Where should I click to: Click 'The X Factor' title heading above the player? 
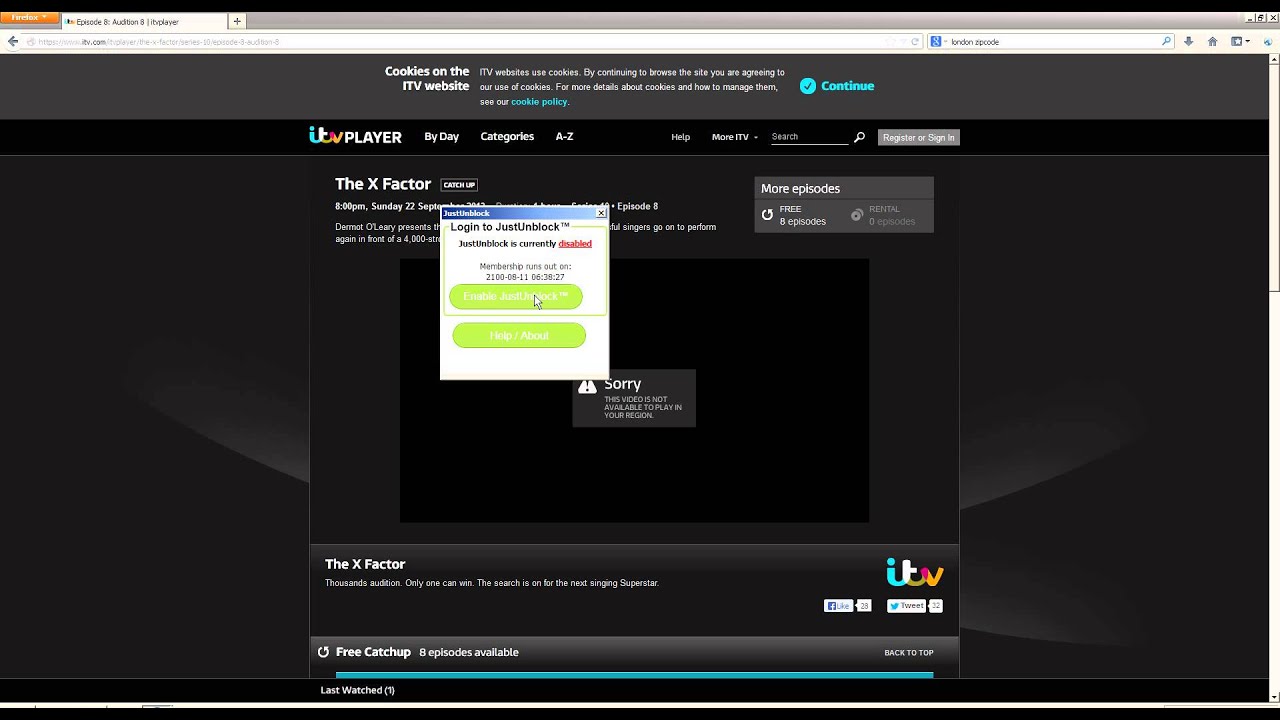pyautogui.click(x=383, y=184)
